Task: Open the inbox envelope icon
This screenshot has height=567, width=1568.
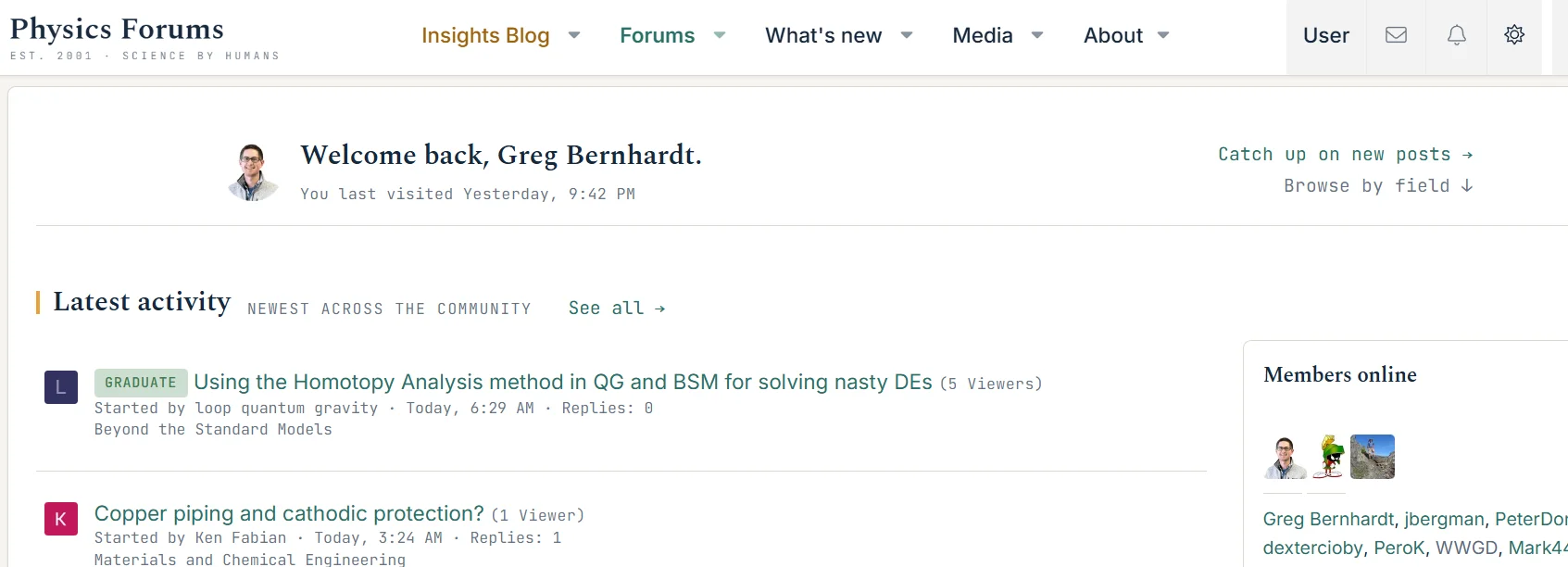Action: [x=1396, y=35]
